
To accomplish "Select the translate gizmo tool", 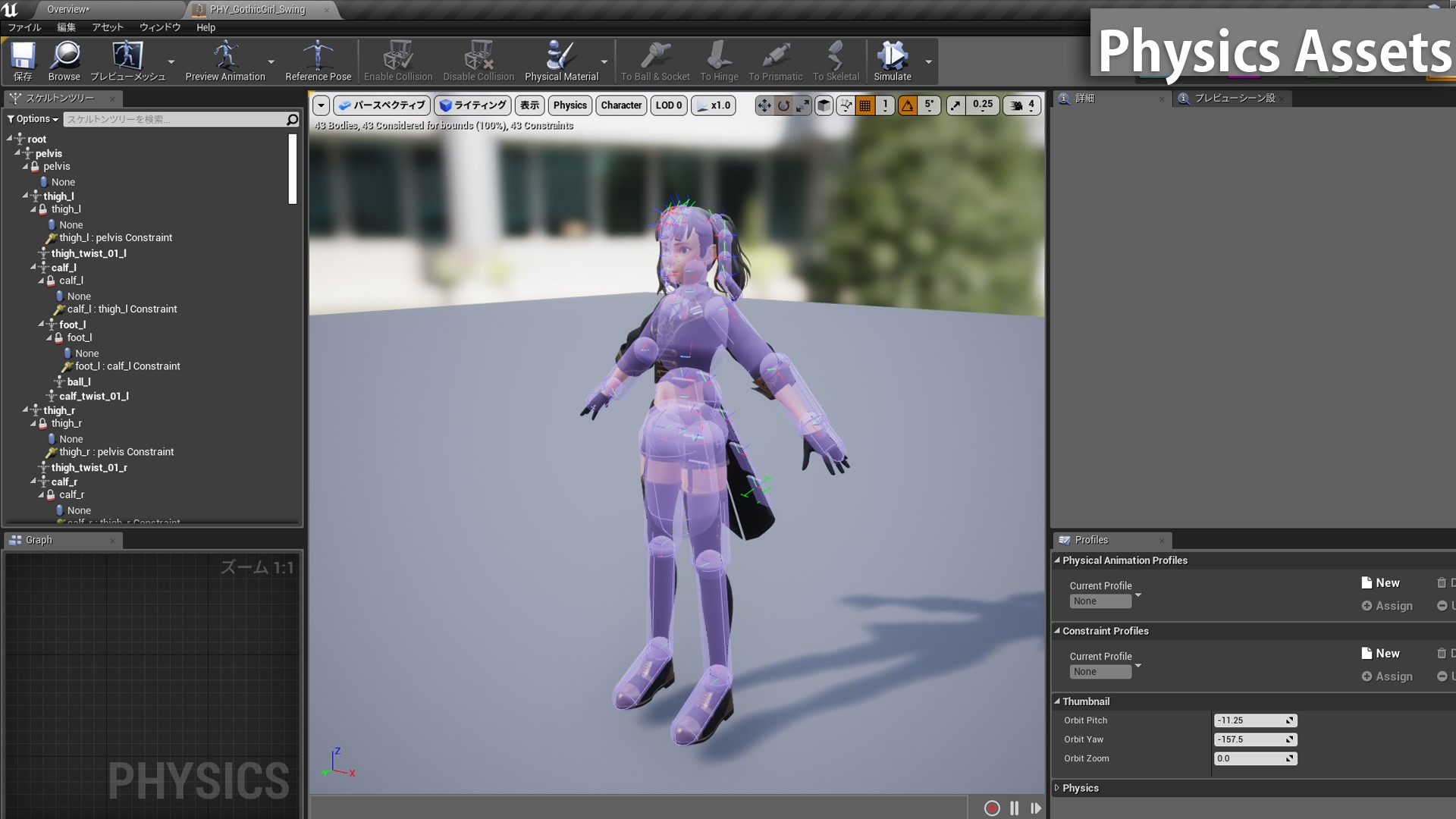I will click(764, 105).
